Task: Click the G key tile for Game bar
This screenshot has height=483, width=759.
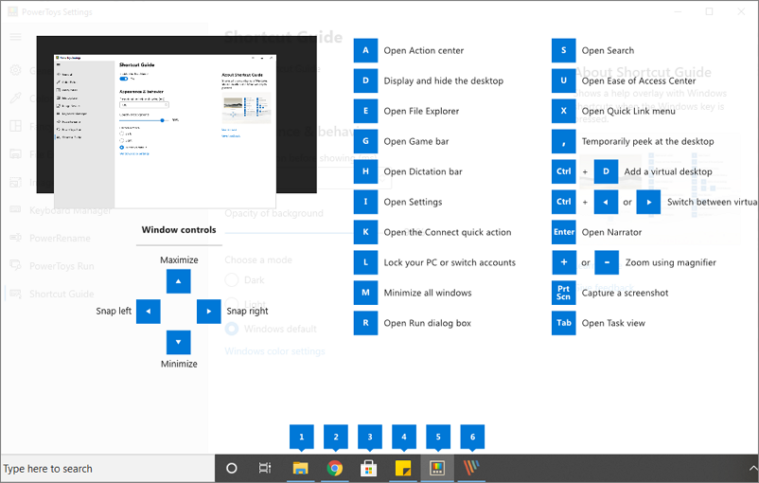Action: (365, 141)
